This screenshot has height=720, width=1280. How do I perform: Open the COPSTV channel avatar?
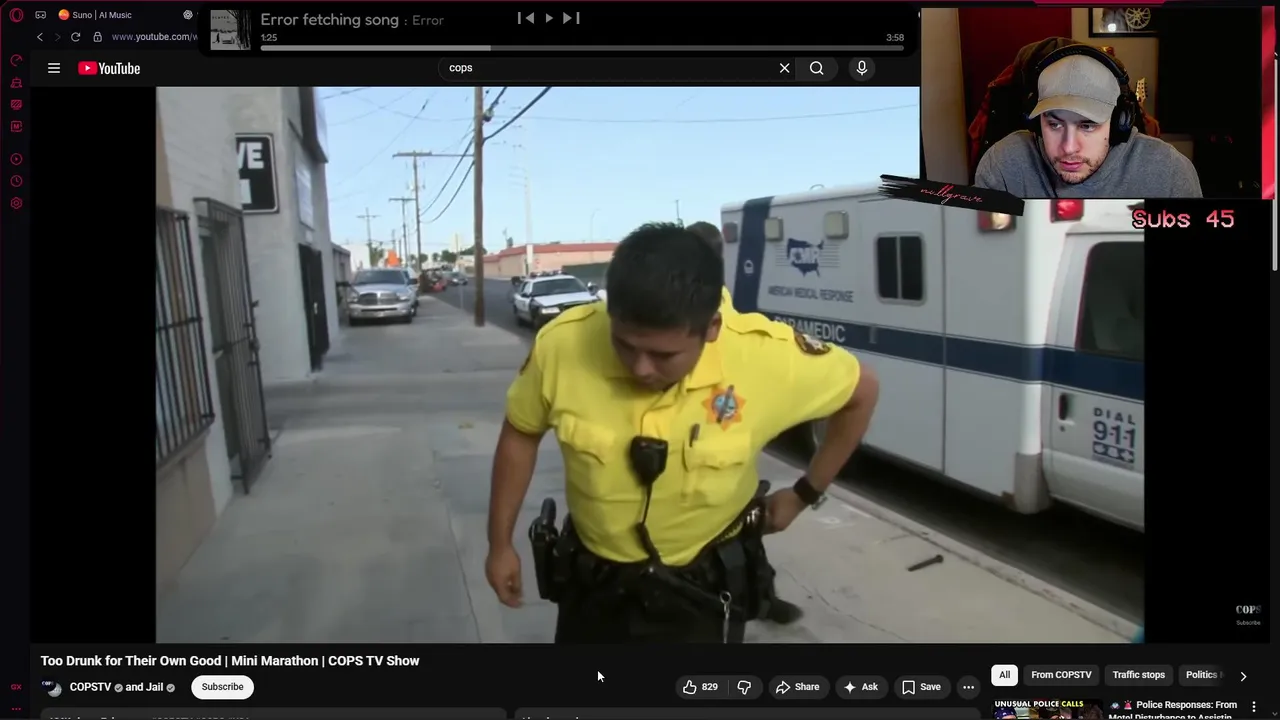pos(51,687)
